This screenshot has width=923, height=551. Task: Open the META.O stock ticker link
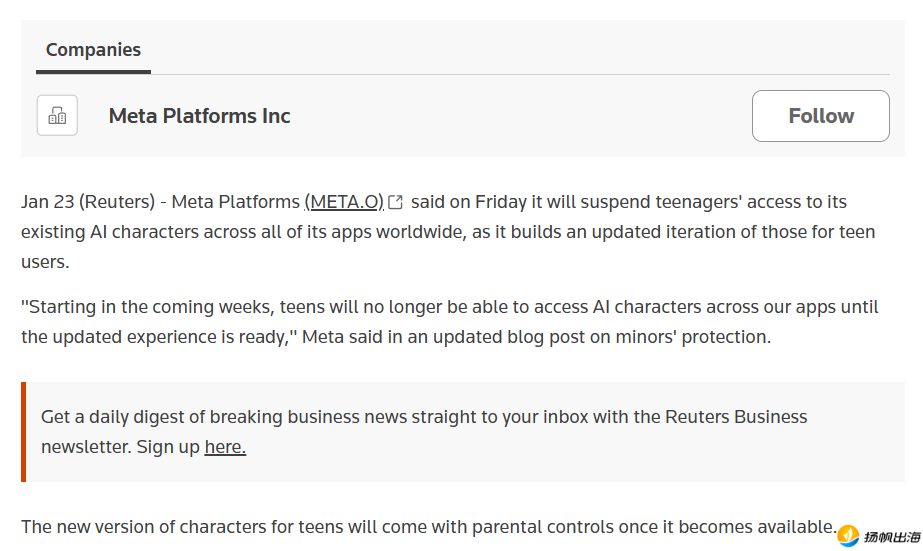pos(344,202)
